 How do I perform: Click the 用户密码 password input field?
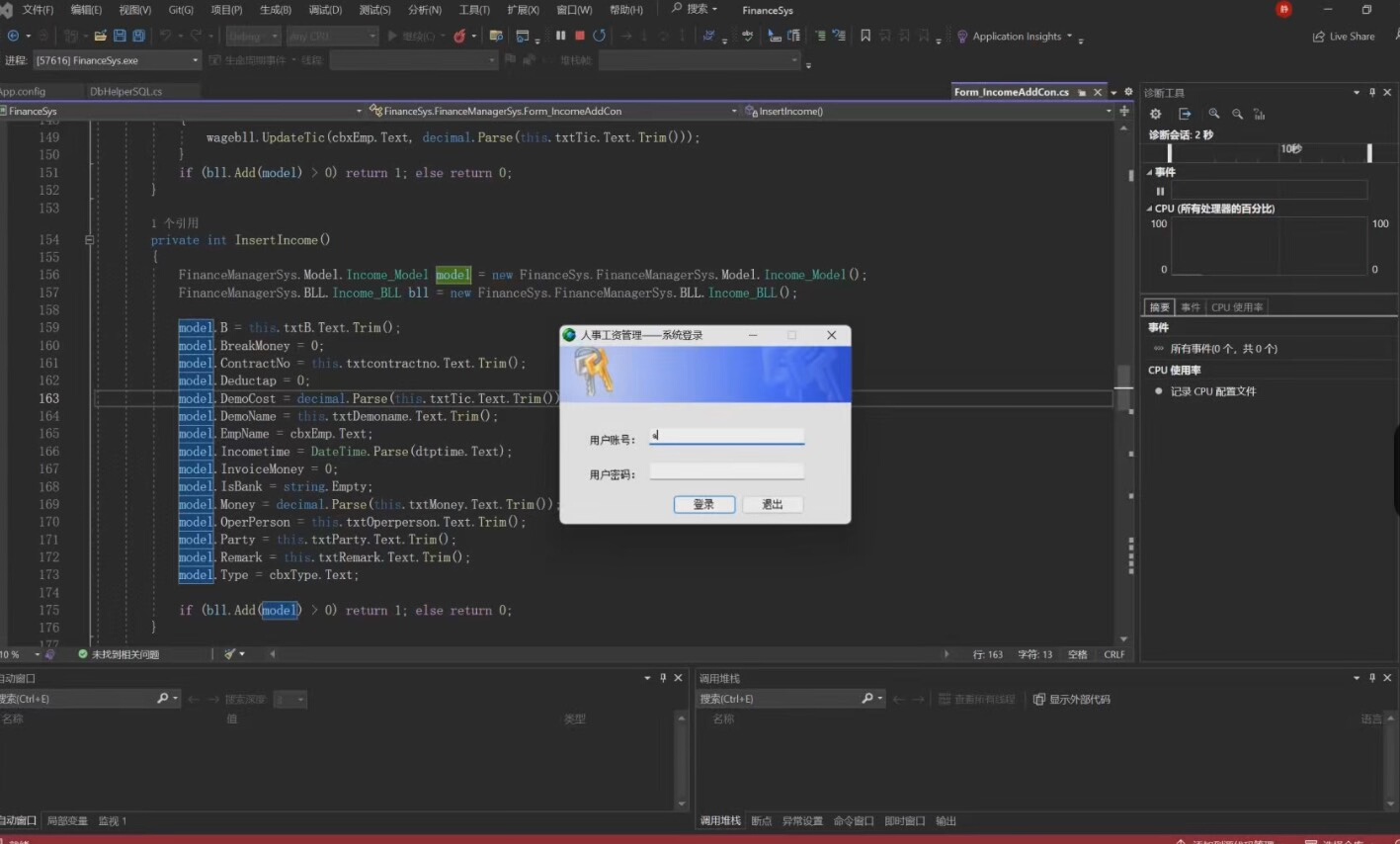click(x=726, y=473)
